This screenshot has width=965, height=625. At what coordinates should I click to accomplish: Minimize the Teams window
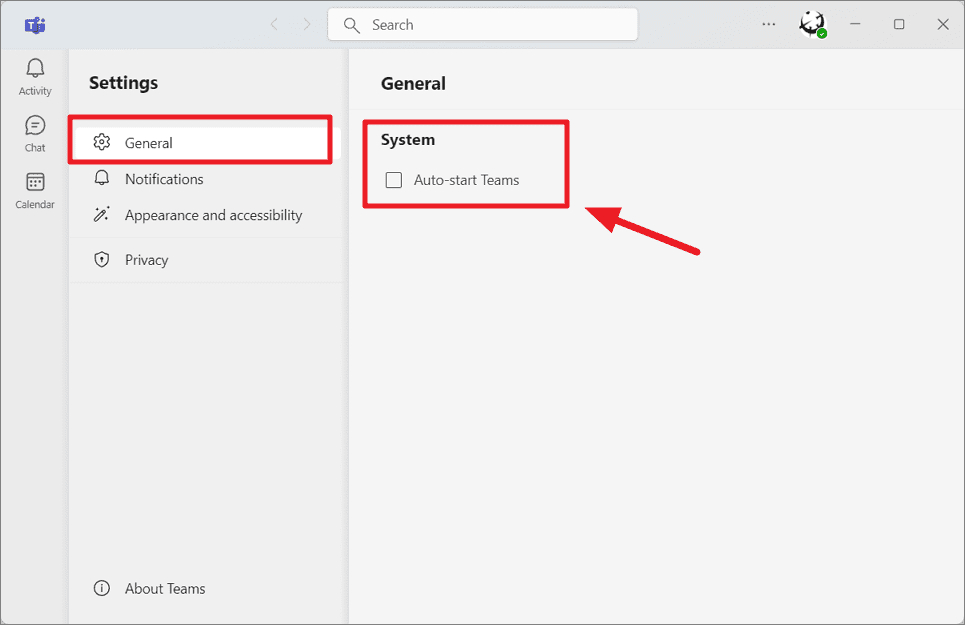855,24
